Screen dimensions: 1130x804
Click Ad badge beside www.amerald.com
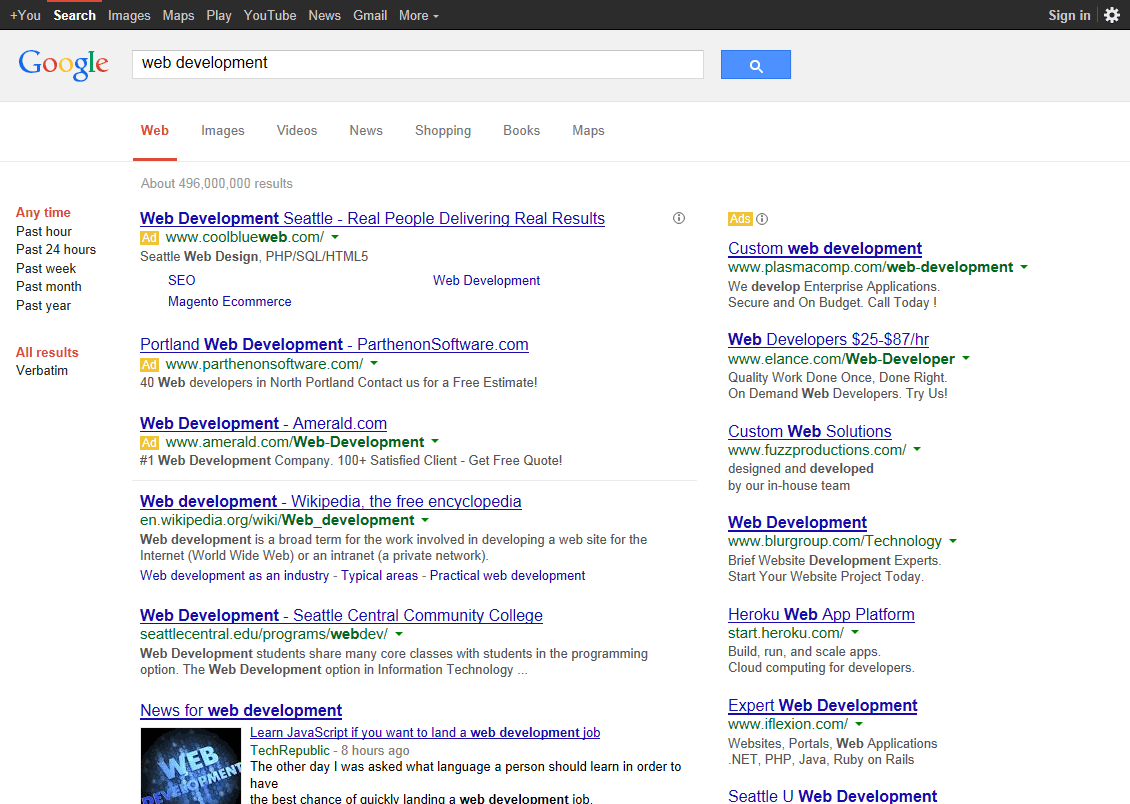click(x=149, y=442)
